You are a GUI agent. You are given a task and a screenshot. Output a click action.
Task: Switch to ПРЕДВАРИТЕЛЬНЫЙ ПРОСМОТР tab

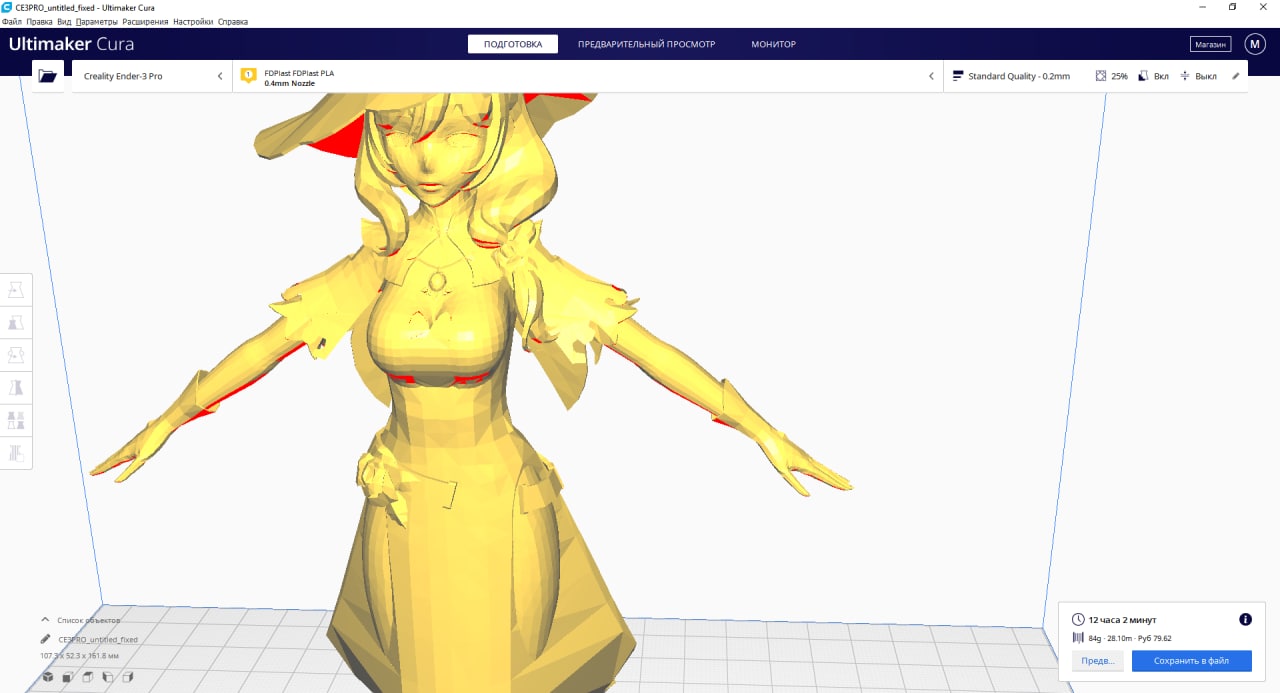[647, 44]
